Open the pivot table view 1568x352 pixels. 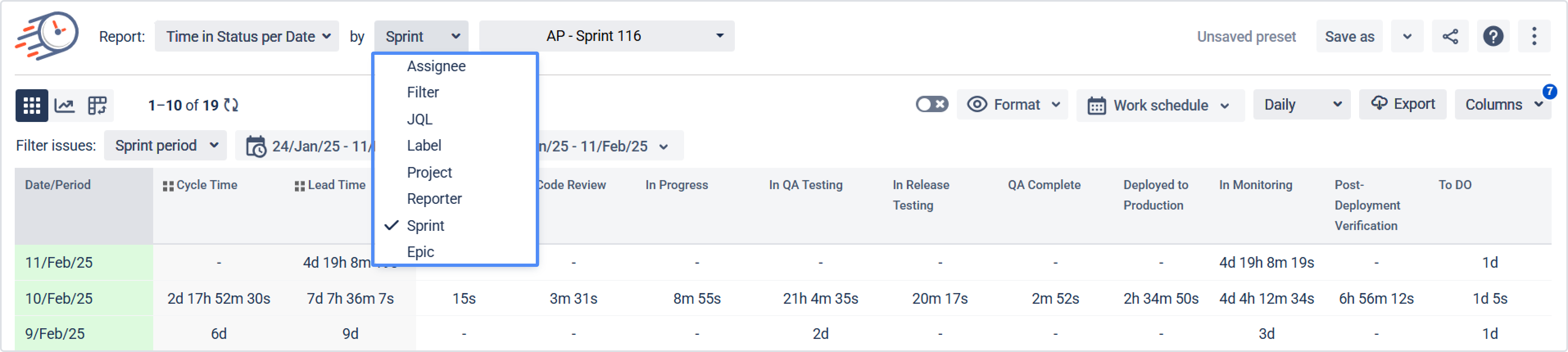pos(97,105)
